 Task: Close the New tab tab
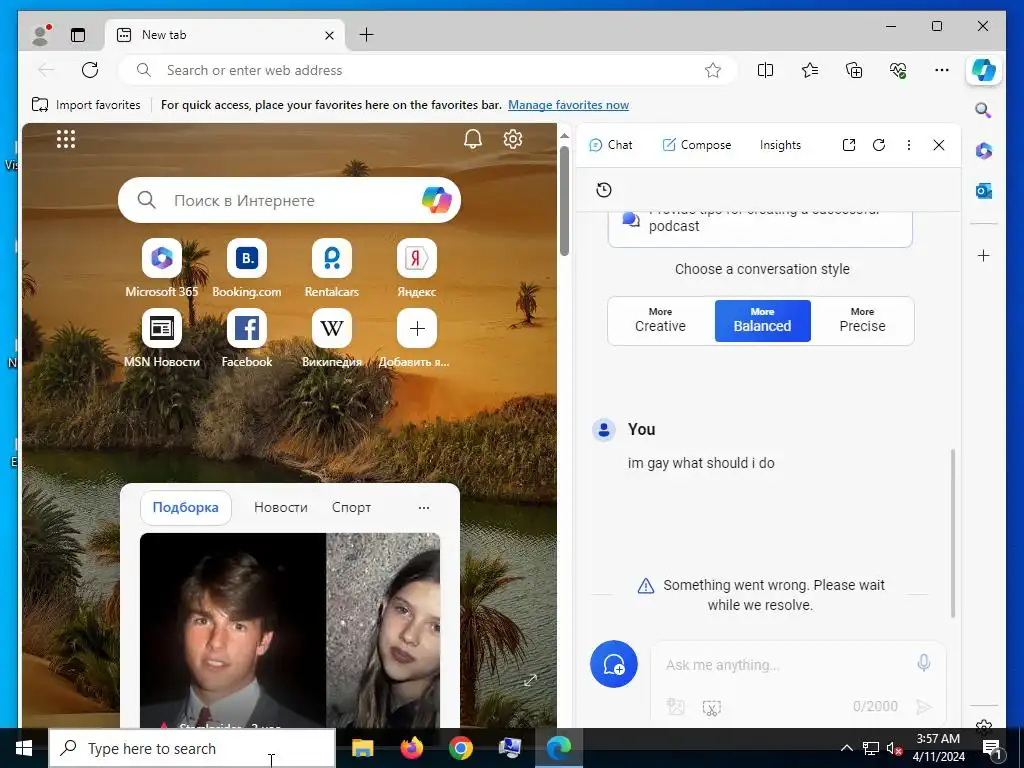[x=329, y=35]
